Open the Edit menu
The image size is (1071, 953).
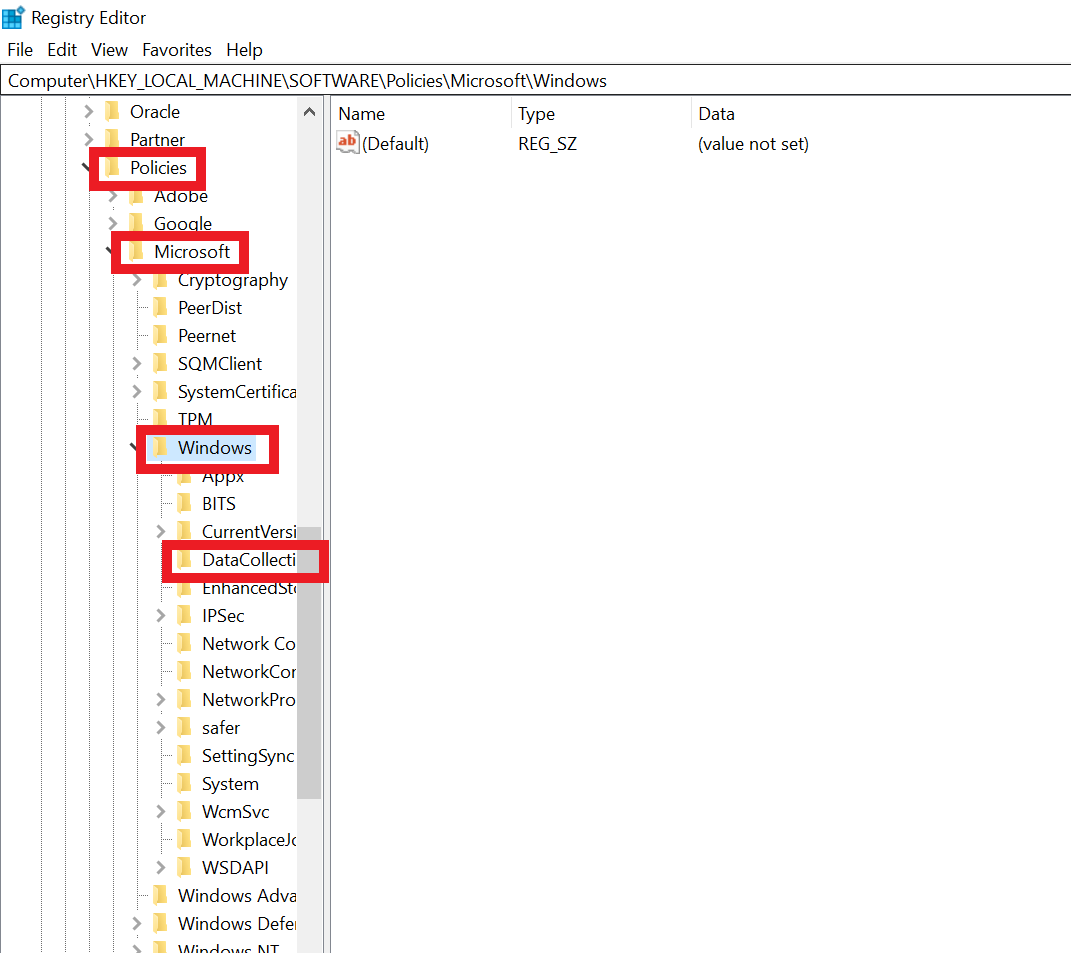62,50
